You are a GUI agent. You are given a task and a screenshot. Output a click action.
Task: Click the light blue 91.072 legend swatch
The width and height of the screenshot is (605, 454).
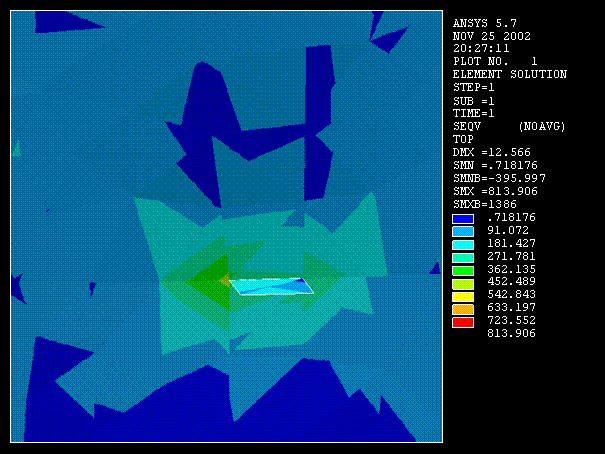463,231
